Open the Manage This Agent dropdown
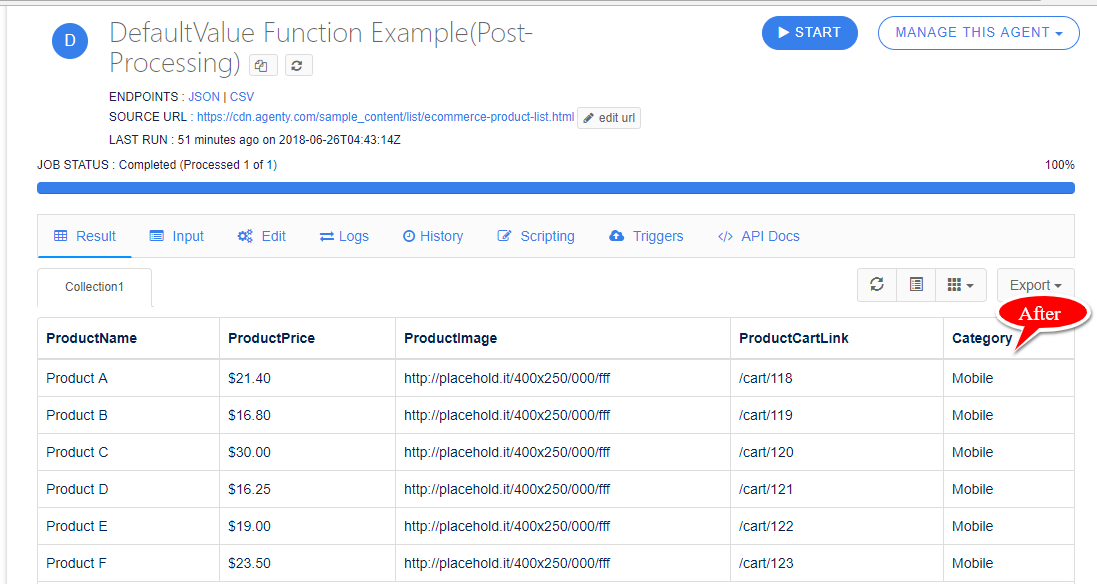 point(978,32)
